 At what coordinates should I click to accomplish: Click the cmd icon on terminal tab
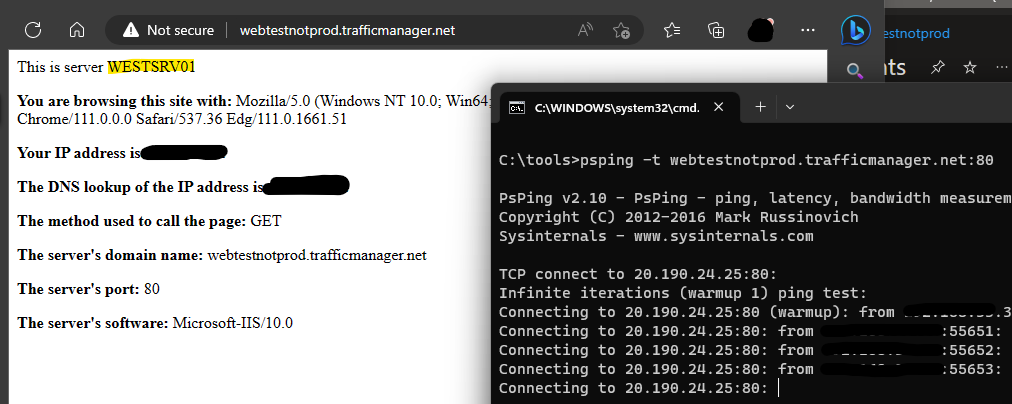516,108
